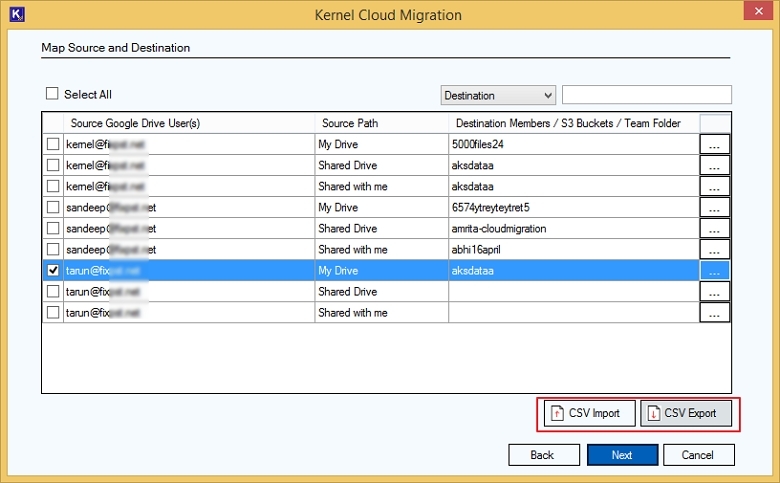Select aksdataa in the highlighted tarun row
The width and height of the screenshot is (780, 483).
click(574, 271)
